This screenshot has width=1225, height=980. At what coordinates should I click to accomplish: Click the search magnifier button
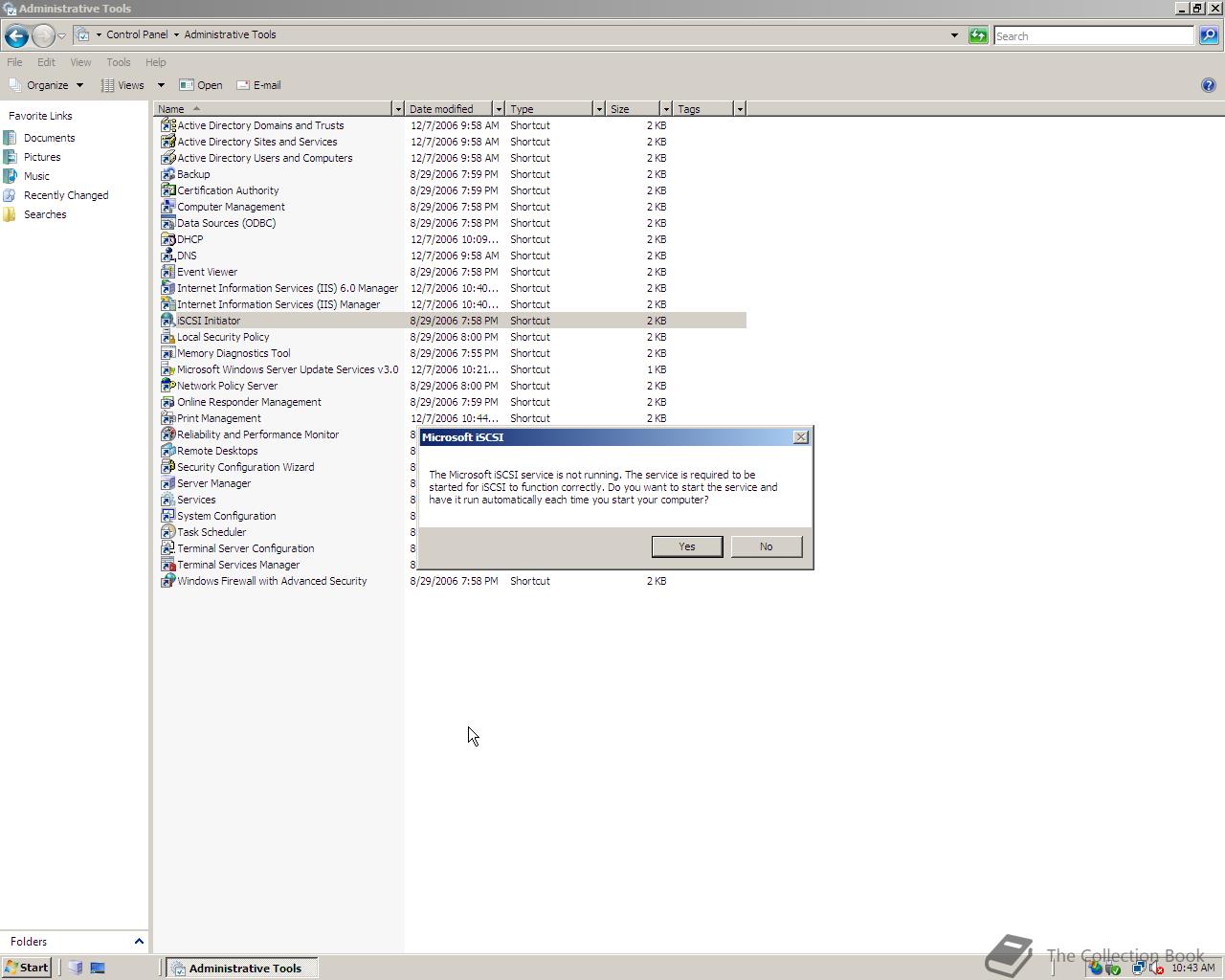[1209, 35]
